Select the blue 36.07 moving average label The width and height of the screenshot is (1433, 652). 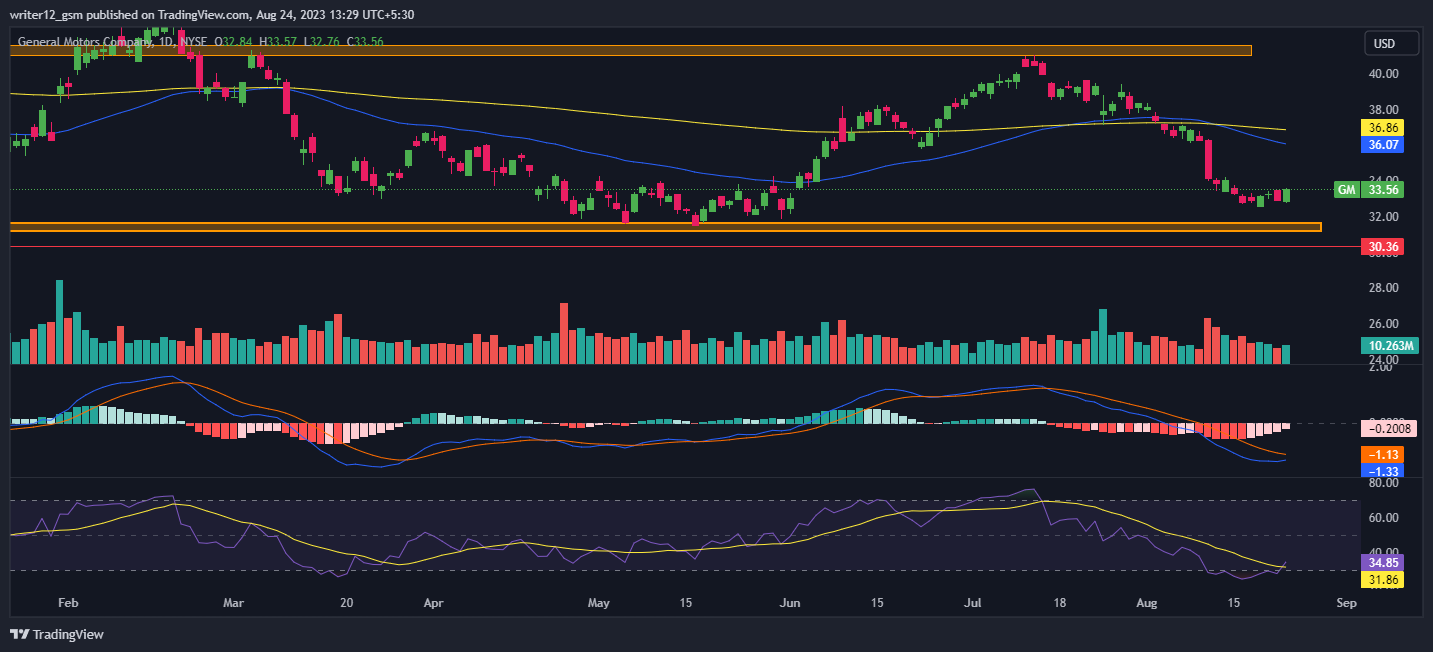pyautogui.click(x=1383, y=145)
